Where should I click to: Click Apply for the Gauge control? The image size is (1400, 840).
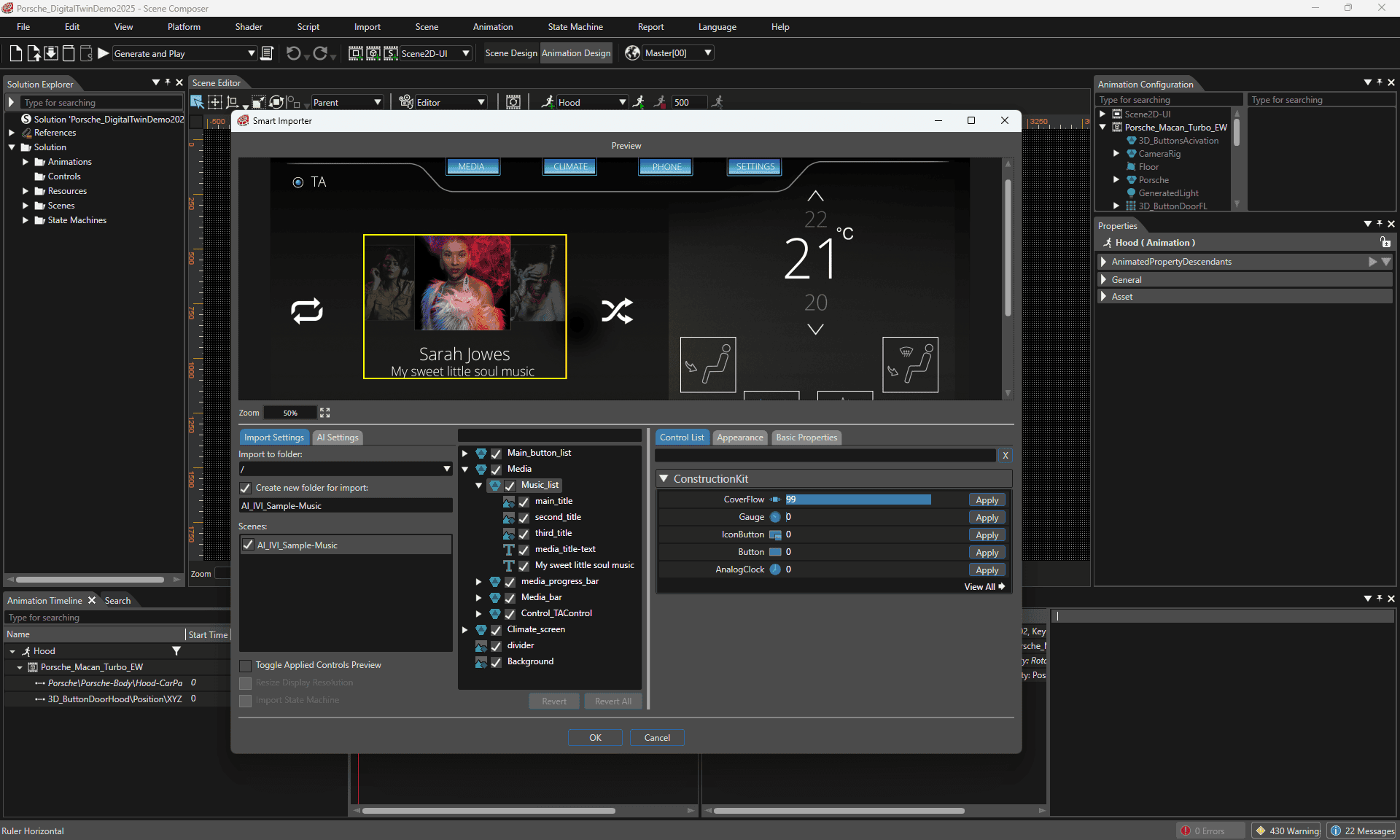coord(987,518)
